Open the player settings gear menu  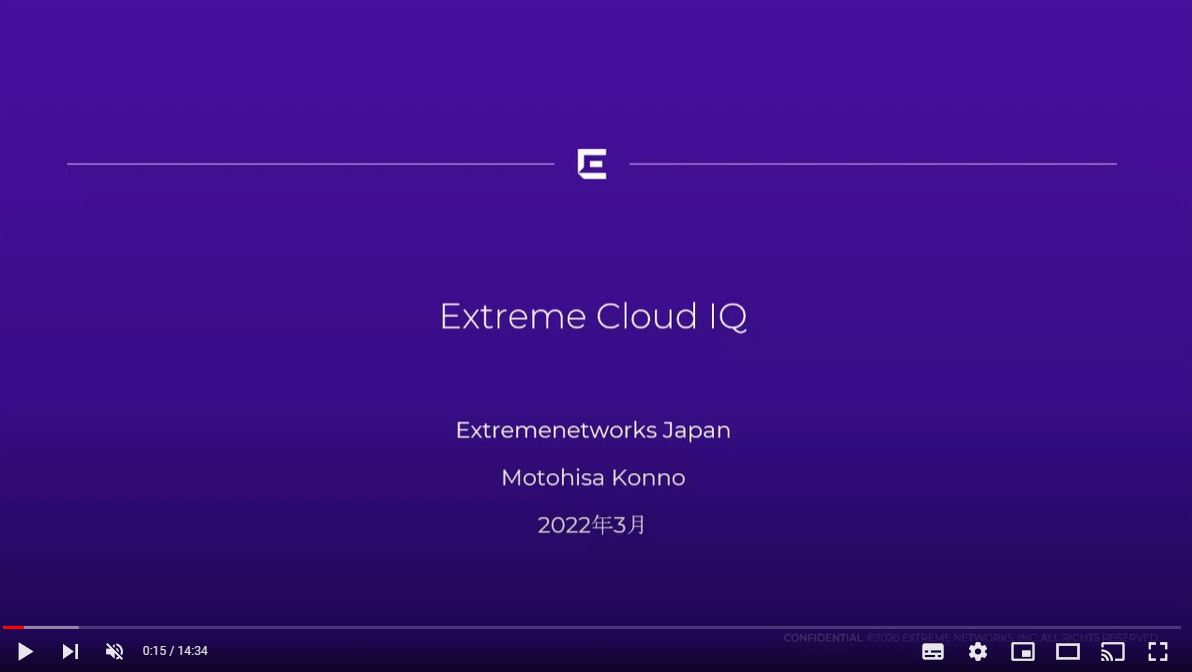click(978, 651)
